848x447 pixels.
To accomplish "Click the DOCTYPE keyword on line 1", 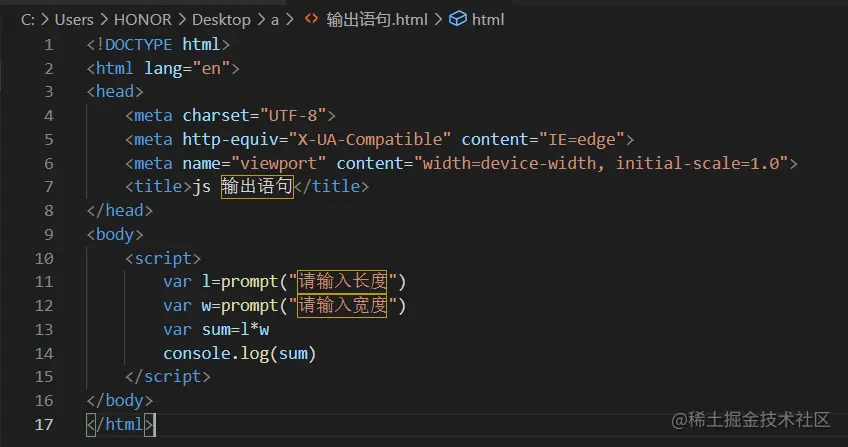I will click(x=138, y=44).
